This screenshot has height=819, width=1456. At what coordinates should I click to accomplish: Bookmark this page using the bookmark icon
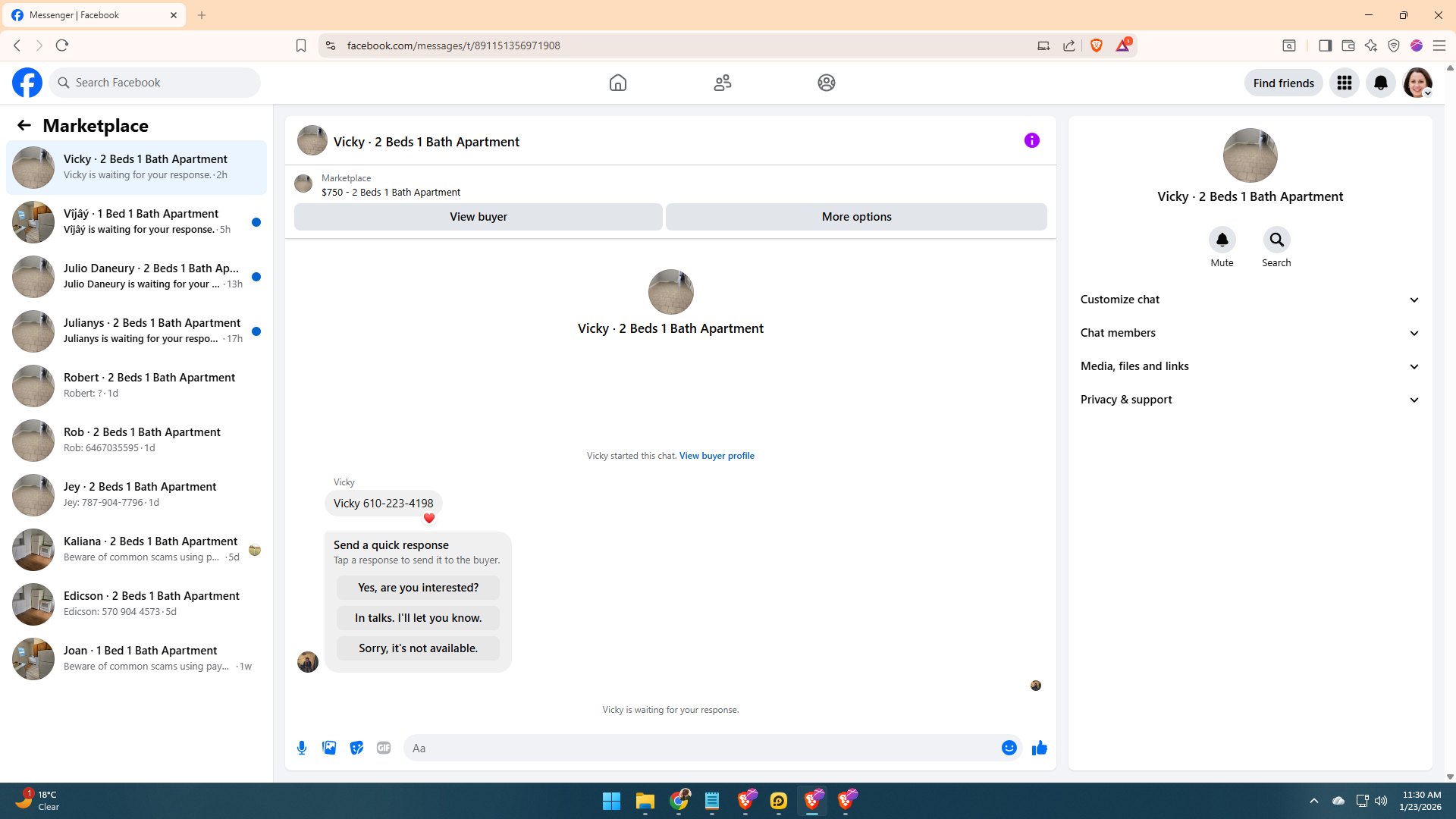(x=301, y=45)
